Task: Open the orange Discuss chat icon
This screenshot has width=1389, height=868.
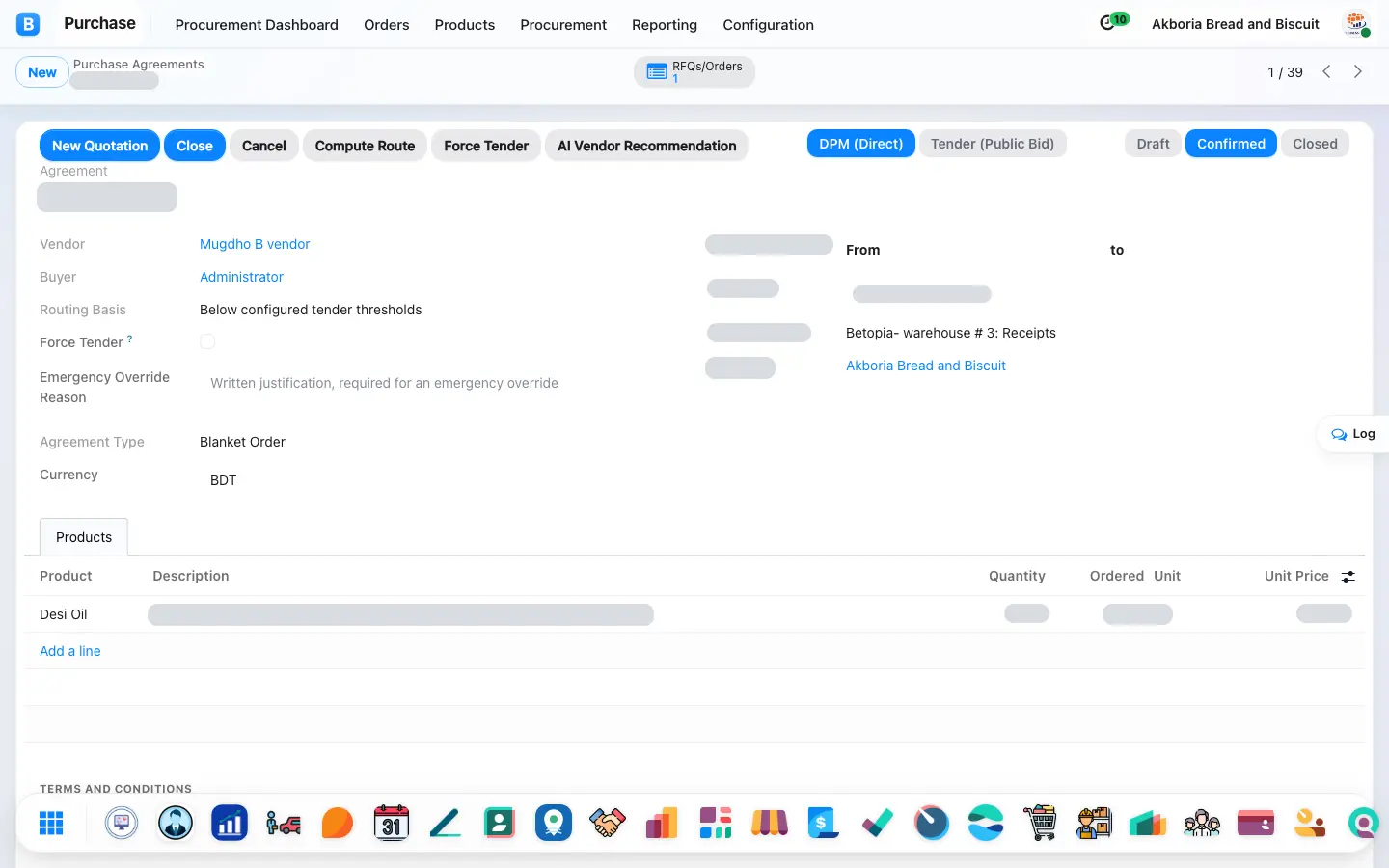Action: tap(338, 823)
